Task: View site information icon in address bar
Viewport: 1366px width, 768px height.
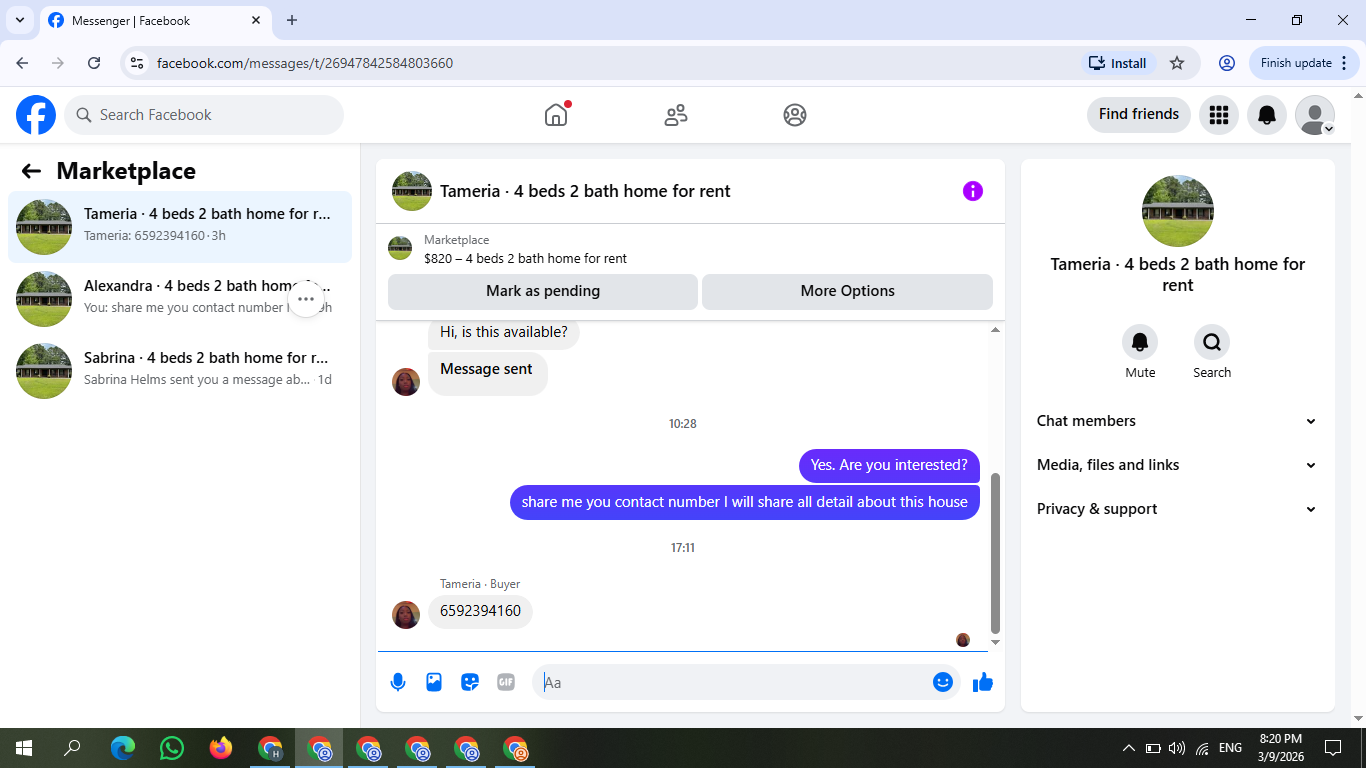Action: tap(138, 63)
